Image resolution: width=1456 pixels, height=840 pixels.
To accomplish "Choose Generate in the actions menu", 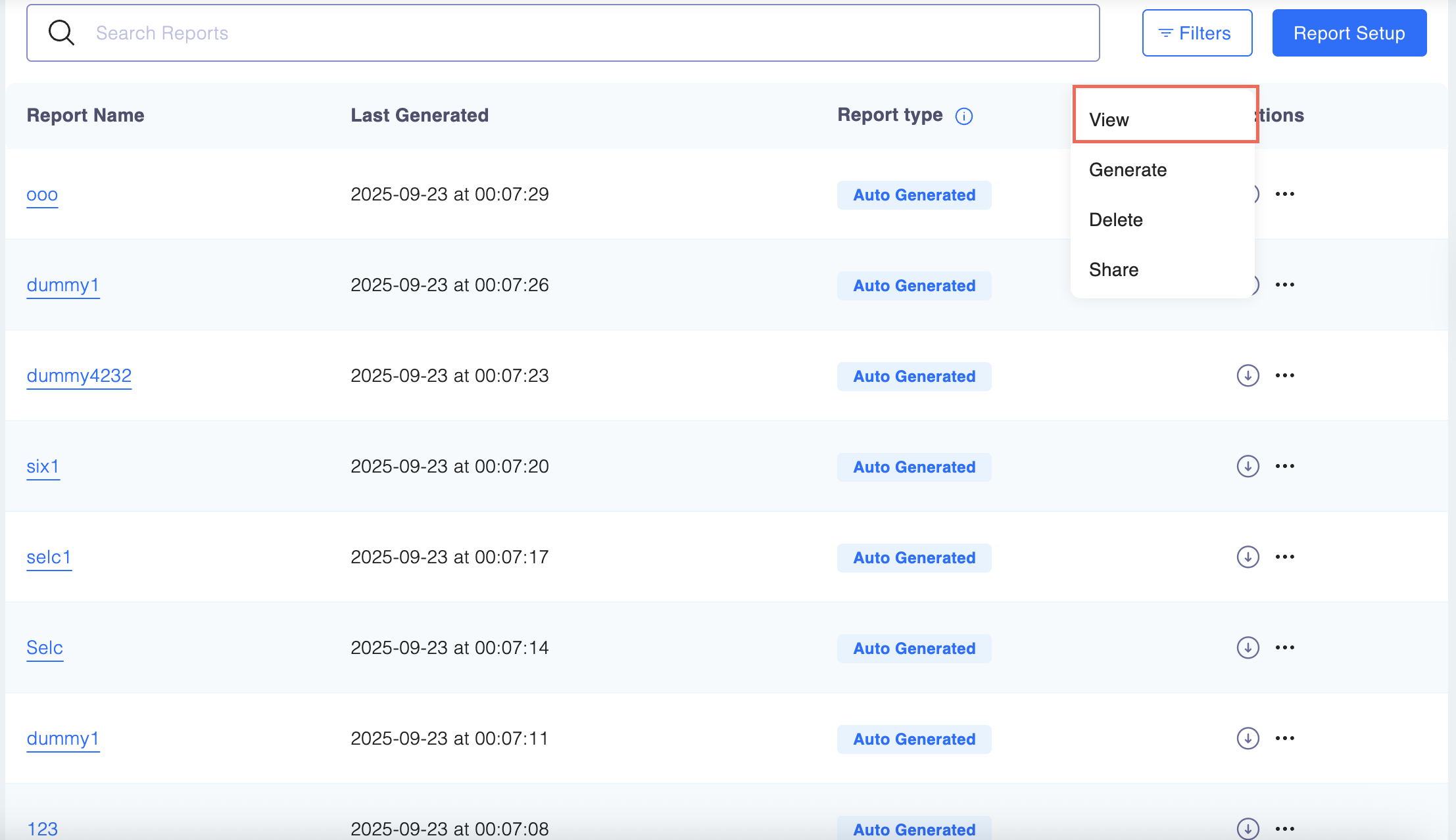I will pyautogui.click(x=1127, y=170).
